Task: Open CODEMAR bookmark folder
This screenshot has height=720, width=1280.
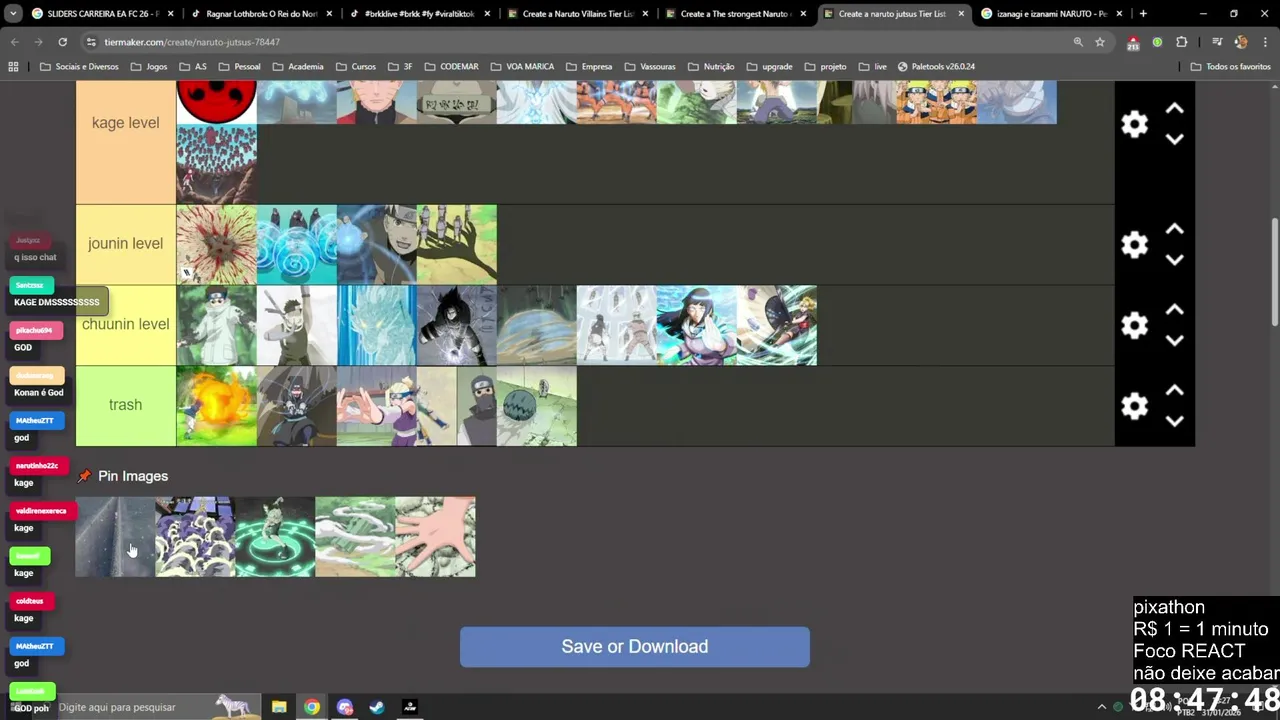Action: pos(451,66)
